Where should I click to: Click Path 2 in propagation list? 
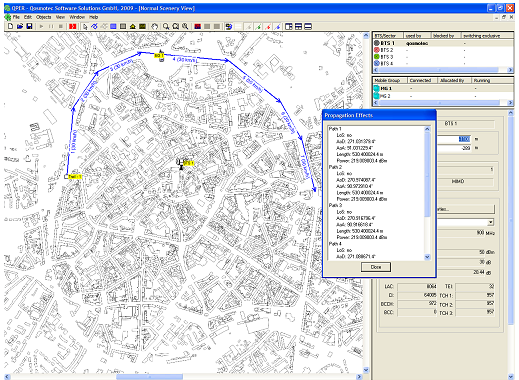coord(335,167)
